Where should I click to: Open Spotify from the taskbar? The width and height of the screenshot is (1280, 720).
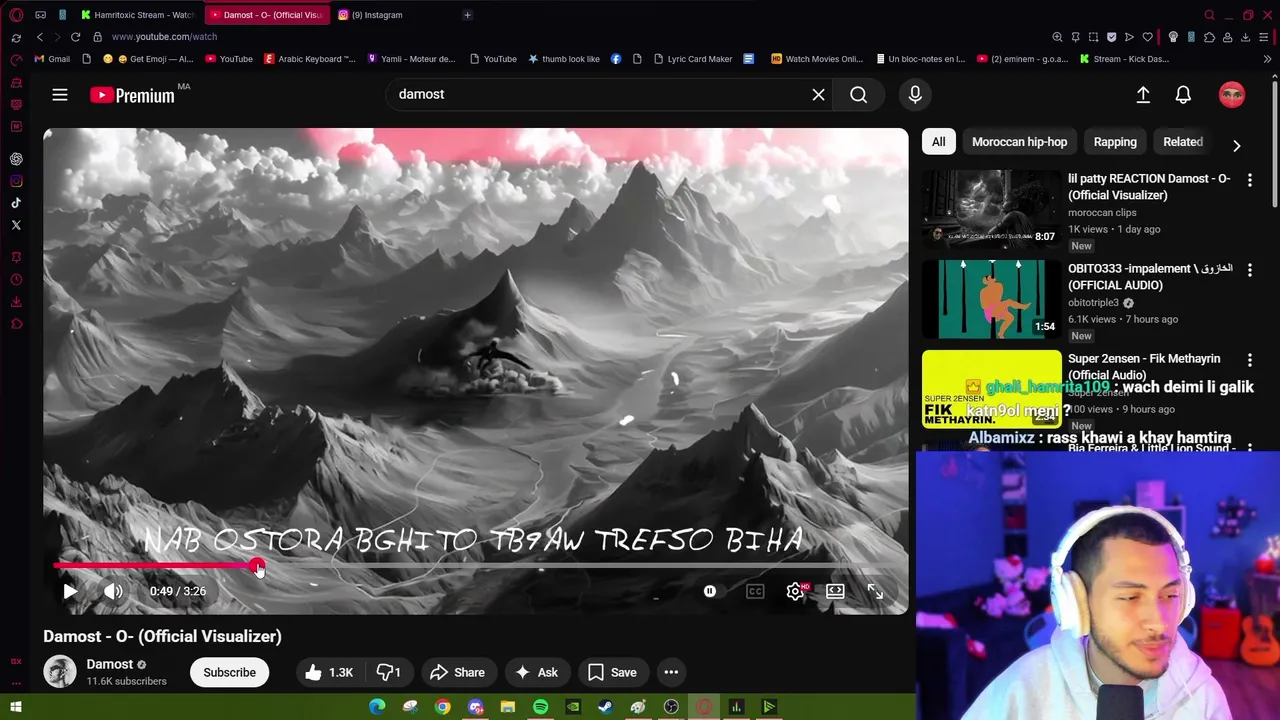[540, 707]
